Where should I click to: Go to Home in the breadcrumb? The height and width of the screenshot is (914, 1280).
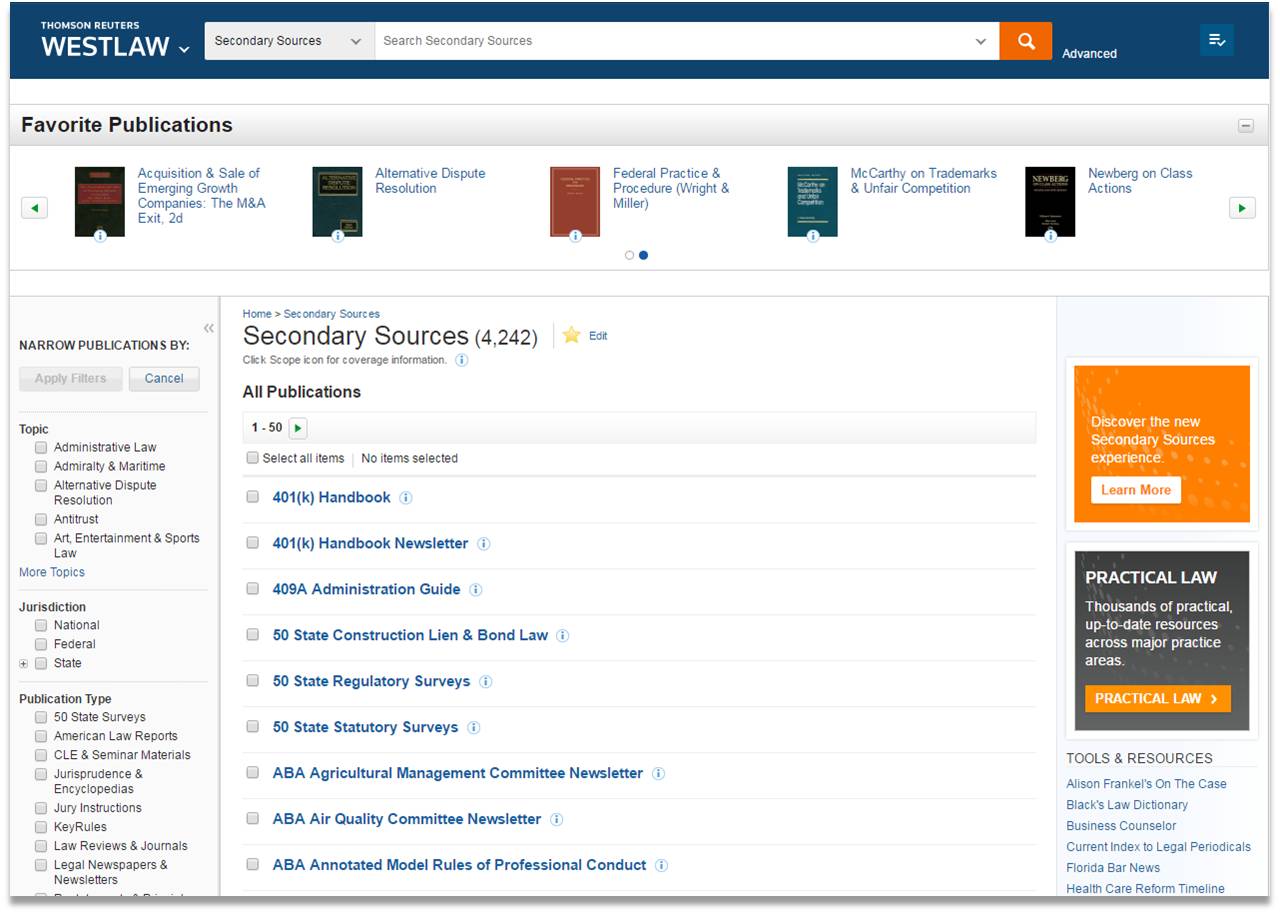tap(257, 314)
